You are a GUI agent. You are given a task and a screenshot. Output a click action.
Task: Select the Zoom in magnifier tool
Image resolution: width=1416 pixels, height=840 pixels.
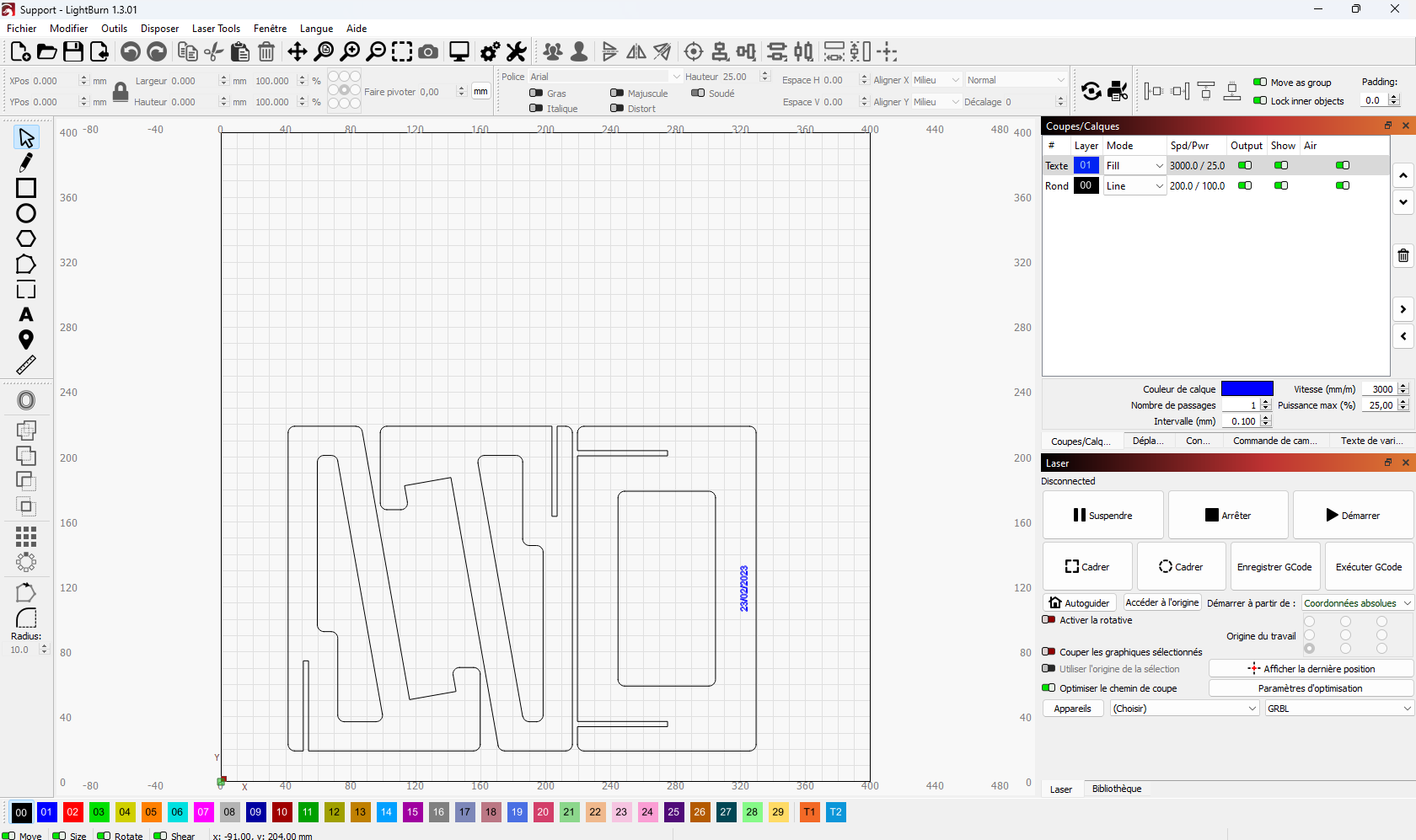(x=351, y=51)
